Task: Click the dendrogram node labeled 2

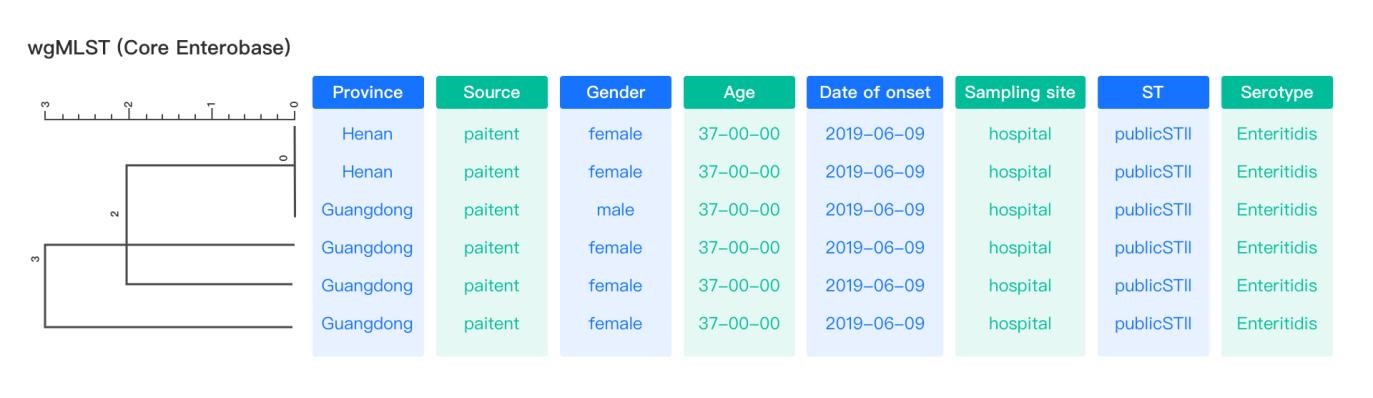Action: coord(114,213)
